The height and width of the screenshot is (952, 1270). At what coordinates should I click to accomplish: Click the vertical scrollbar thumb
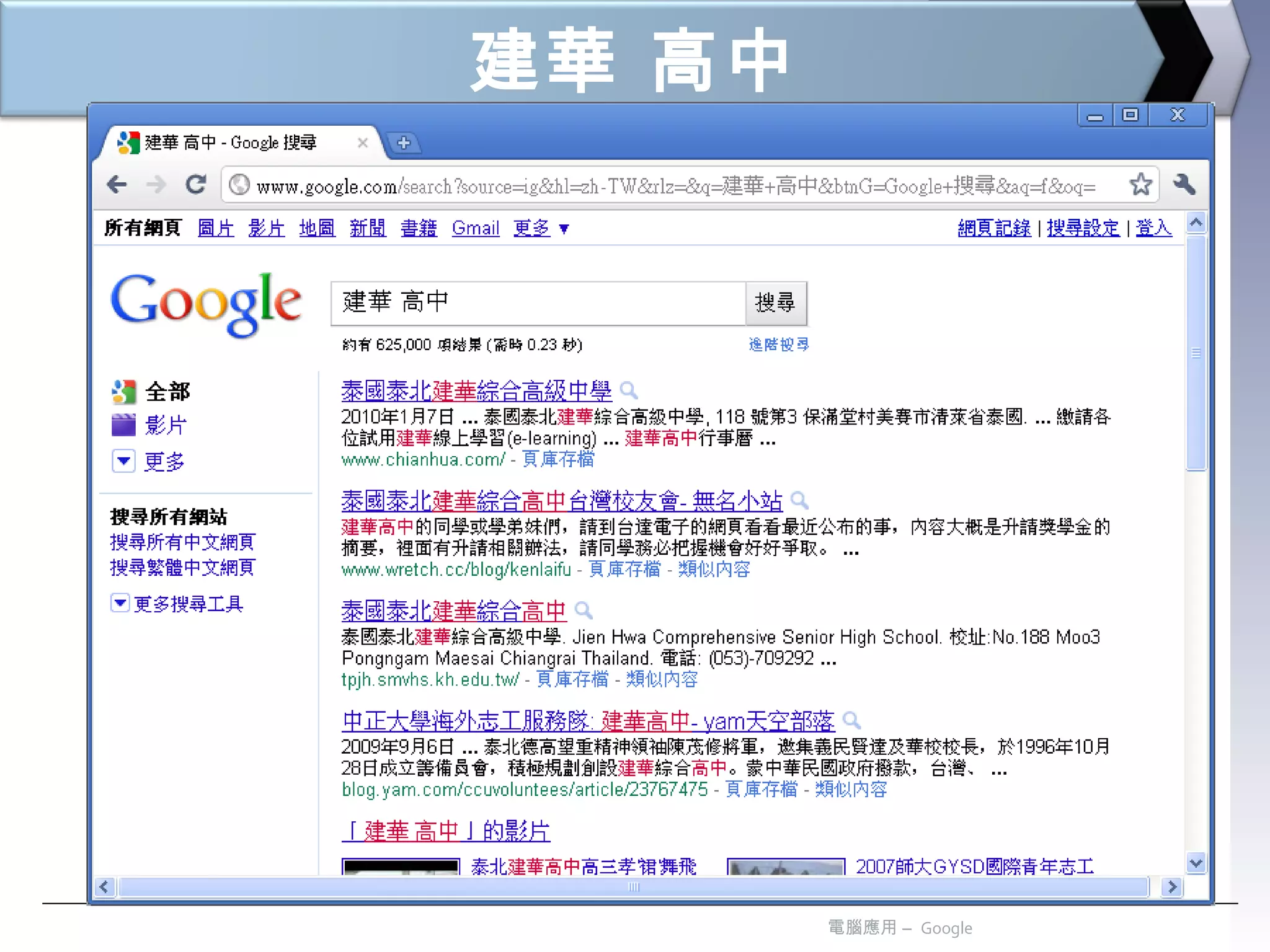pyautogui.click(x=1196, y=353)
